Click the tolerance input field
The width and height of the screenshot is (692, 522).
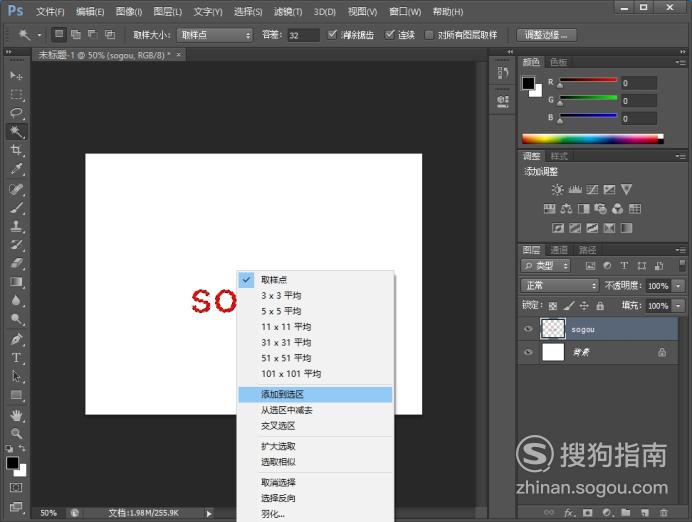(x=303, y=35)
